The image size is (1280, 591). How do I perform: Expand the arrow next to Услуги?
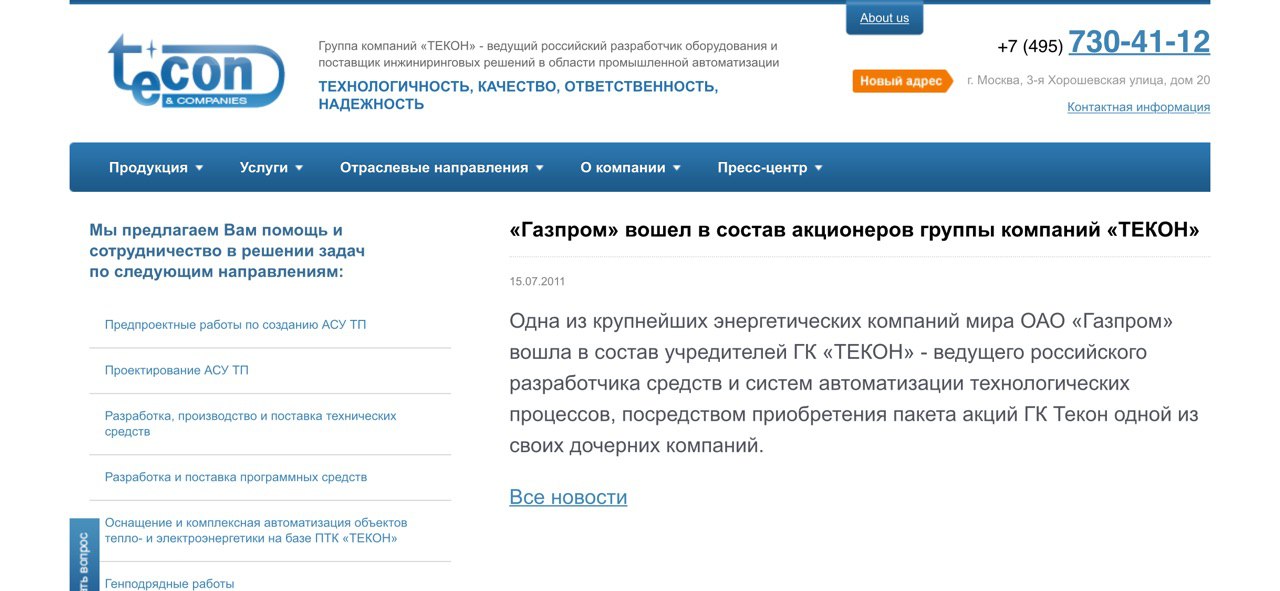pos(299,168)
